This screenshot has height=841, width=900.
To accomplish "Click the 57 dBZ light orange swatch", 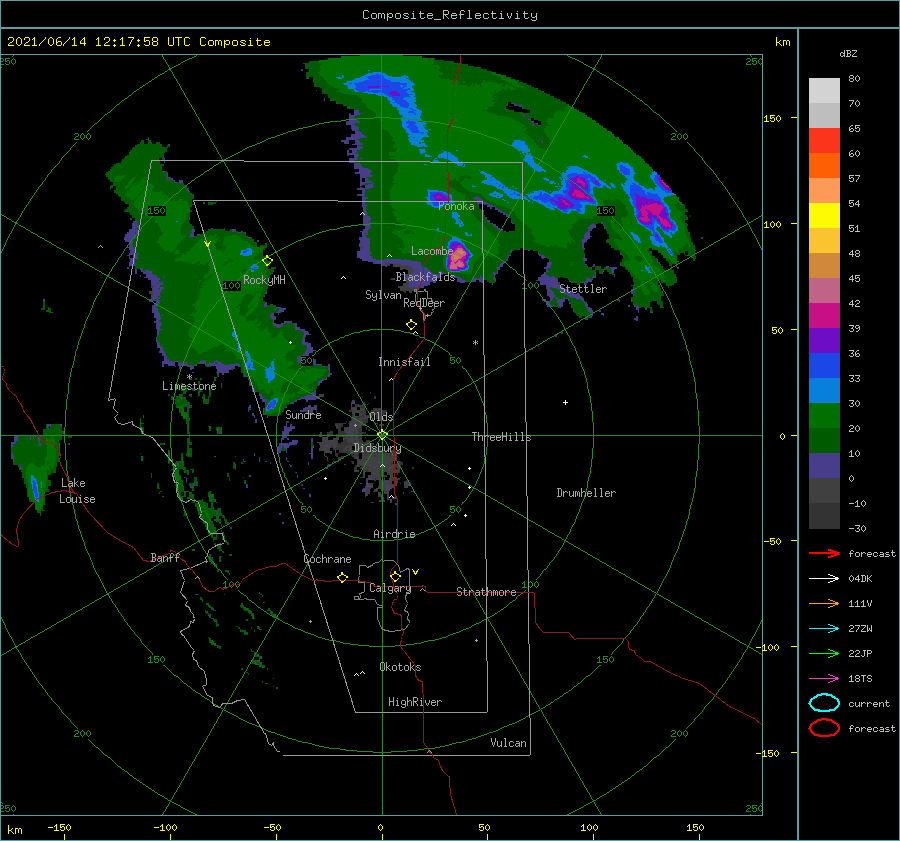I will point(824,190).
